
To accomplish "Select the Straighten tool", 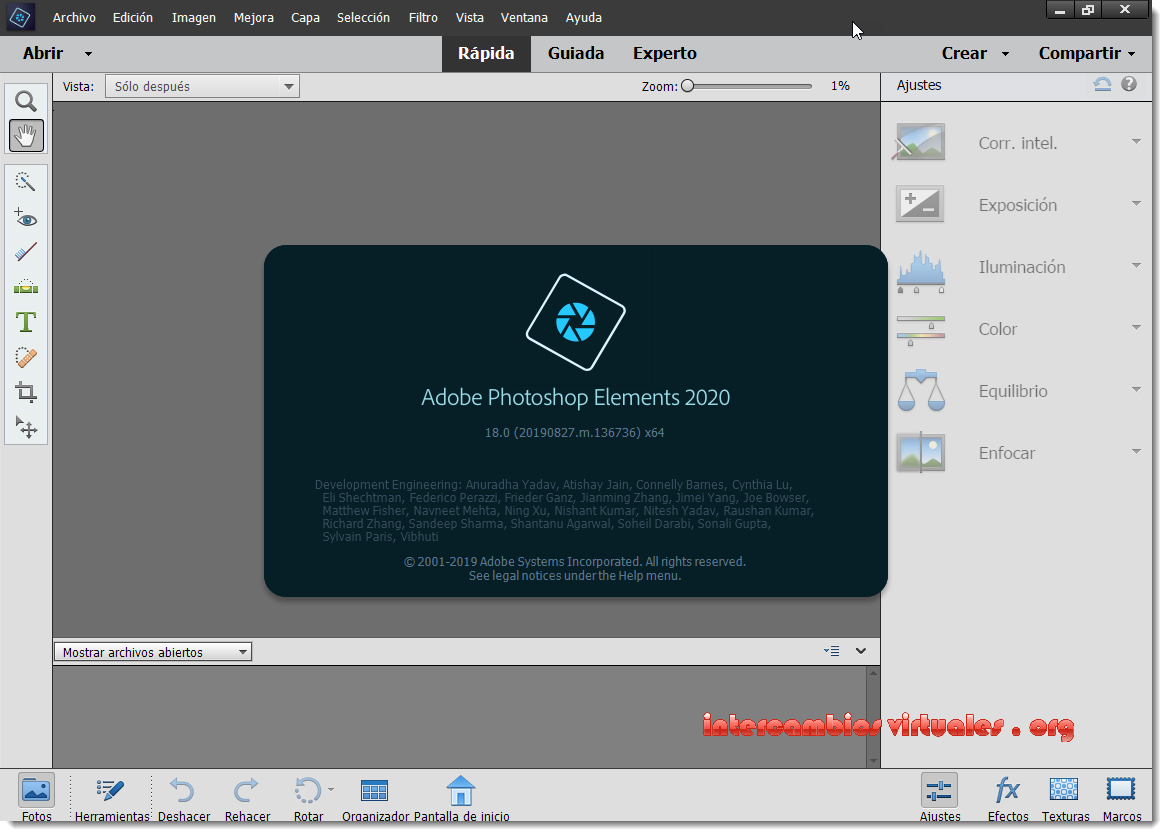I will click(x=26, y=287).
